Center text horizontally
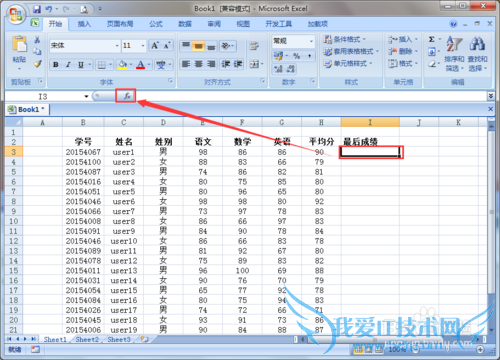500x360 pixels. coord(199,64)
